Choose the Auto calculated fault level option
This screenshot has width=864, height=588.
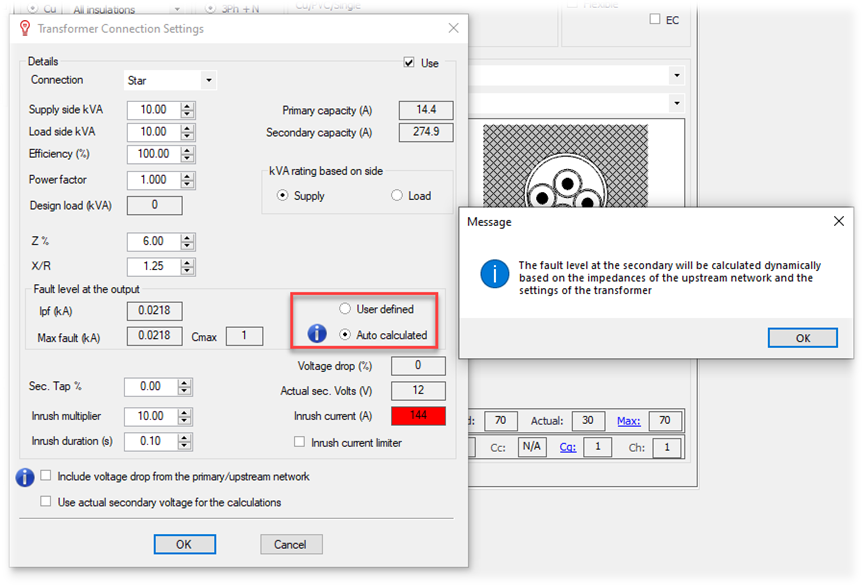pos(345,335)
